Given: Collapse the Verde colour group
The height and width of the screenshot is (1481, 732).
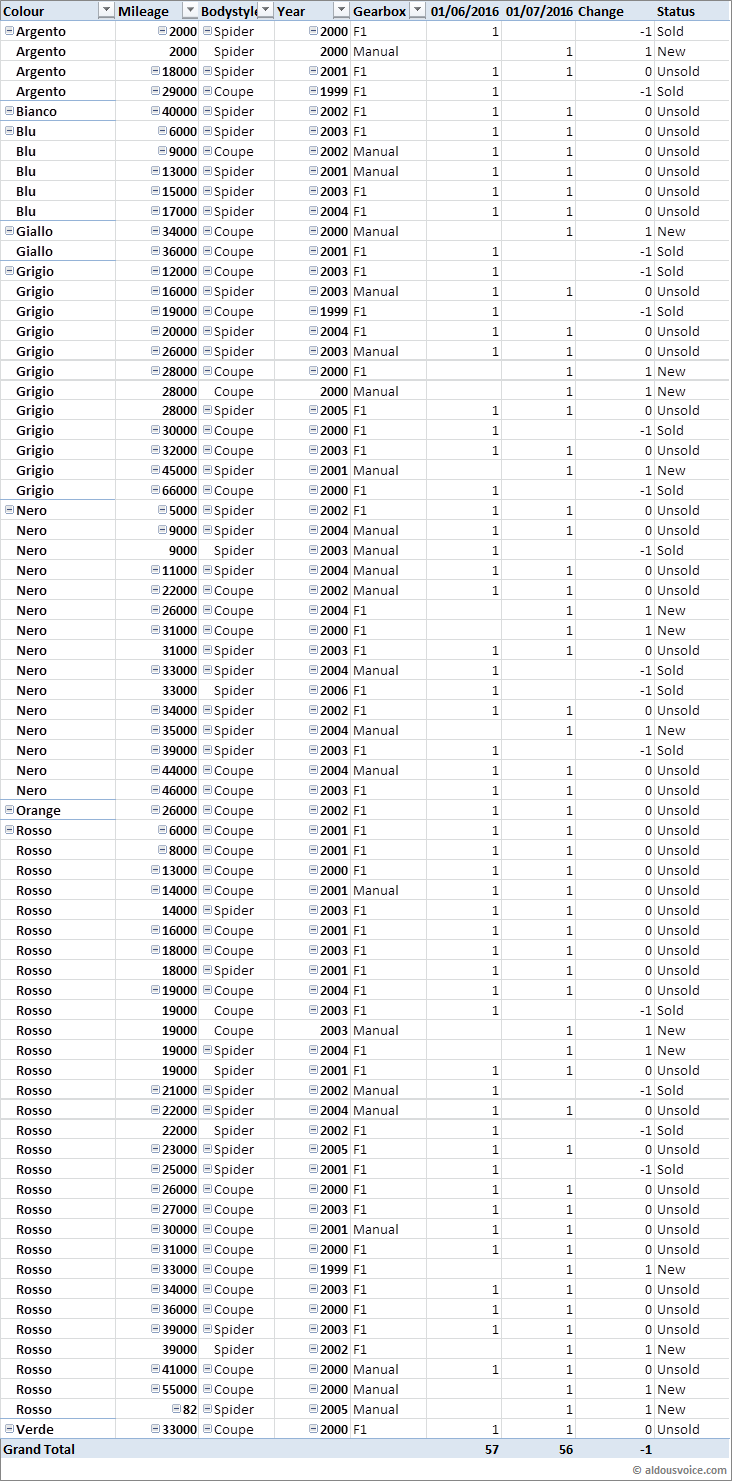Looking at the screenshot, I should coord(10,1429).
